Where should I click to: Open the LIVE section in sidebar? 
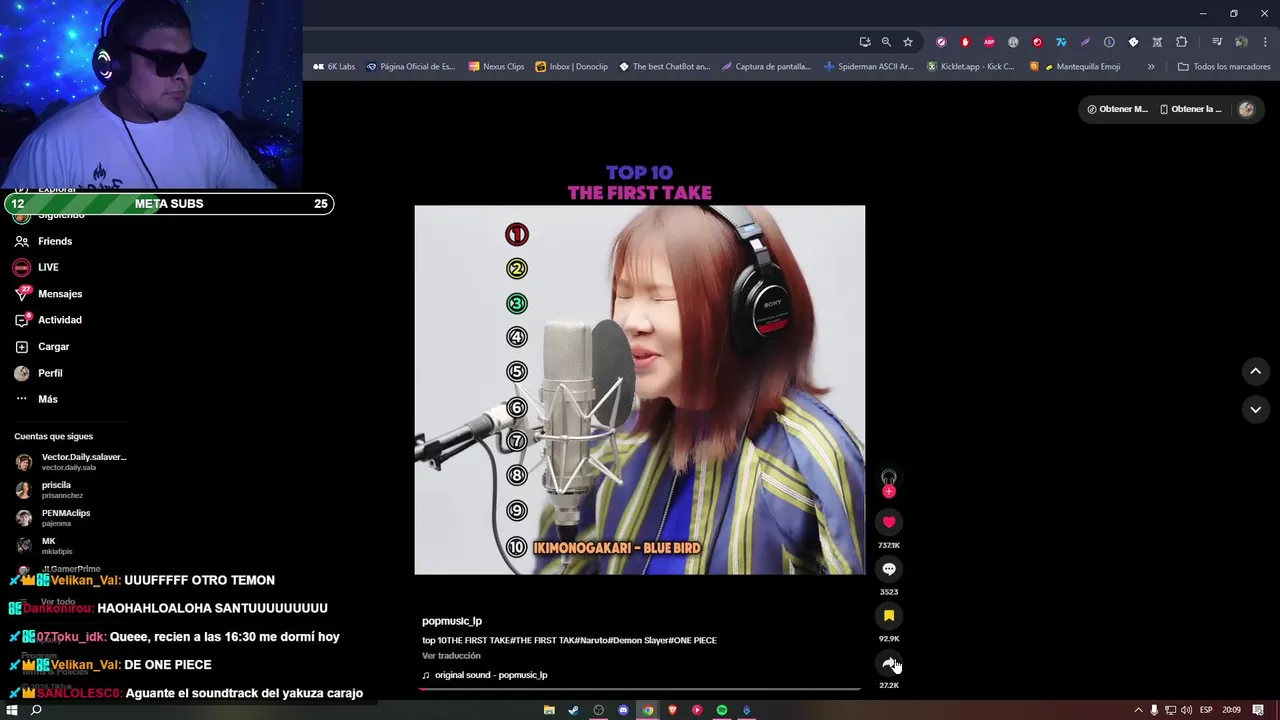[36, 267]
